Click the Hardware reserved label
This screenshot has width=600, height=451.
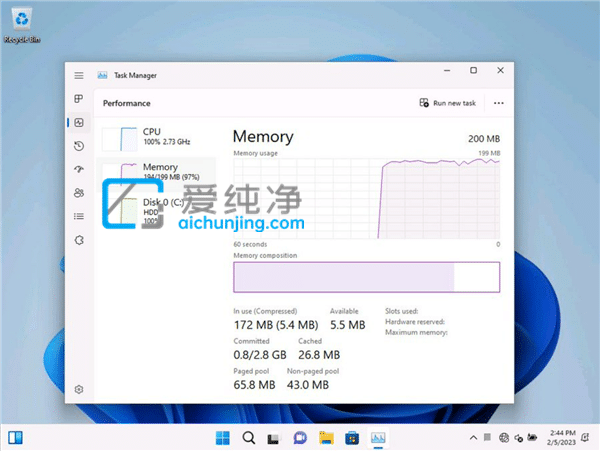[x=415, y=322]
